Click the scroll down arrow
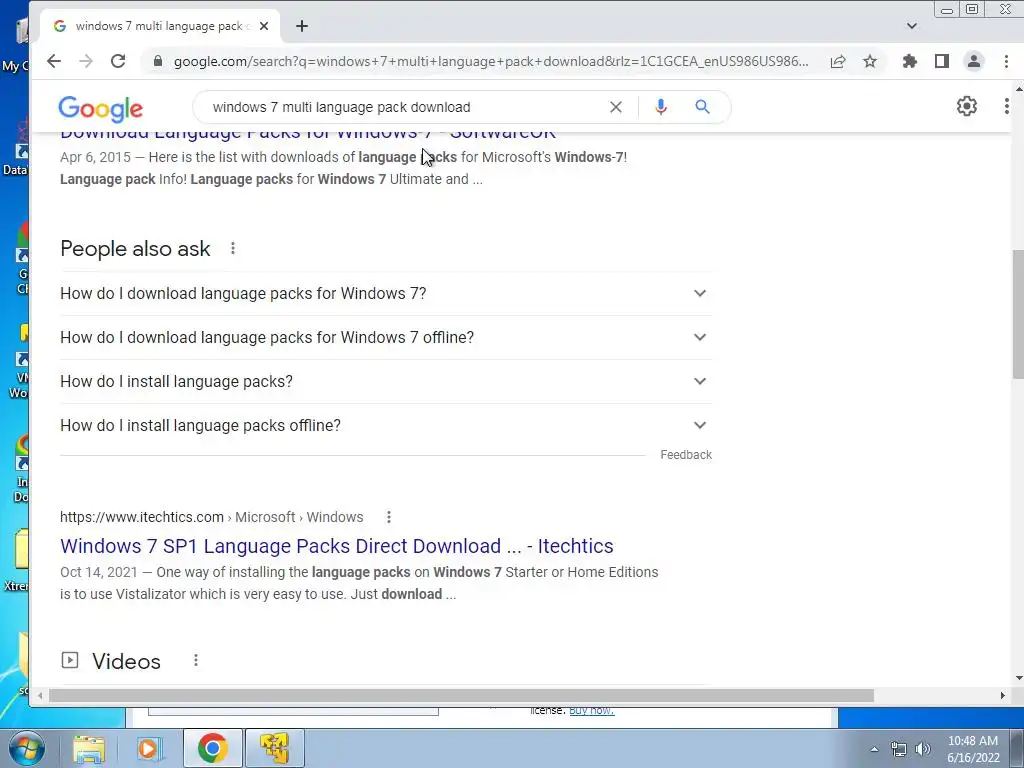Screen dimensions: 1024x768 [x=1018, y=679]
